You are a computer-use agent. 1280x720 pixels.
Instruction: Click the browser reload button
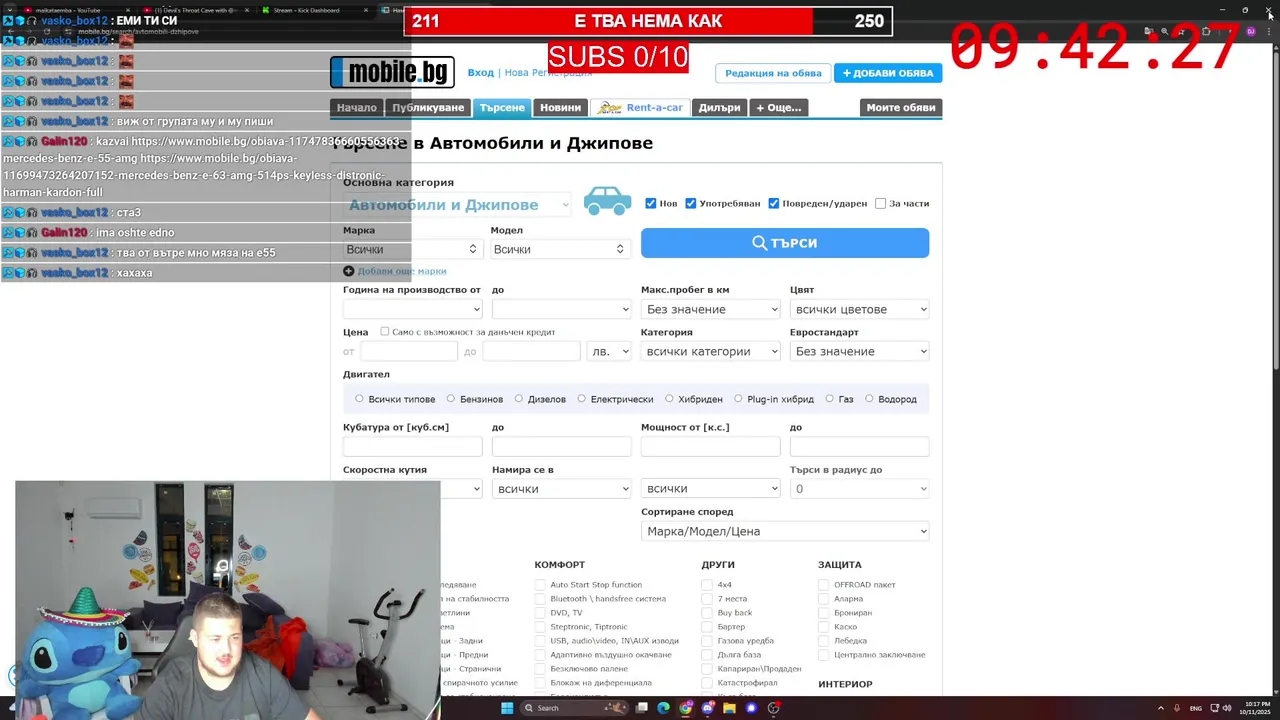pos(46,31)
